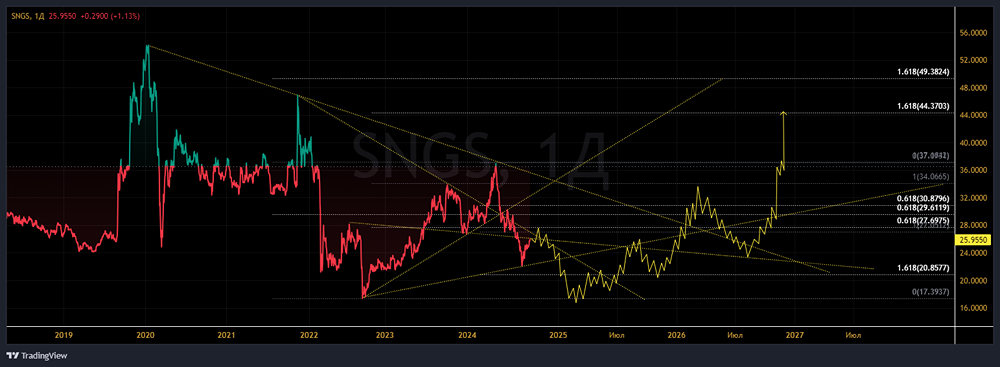Click the 2026 label on the time axis
This screenshot has height=367, width=1000.
click(676, 334)
